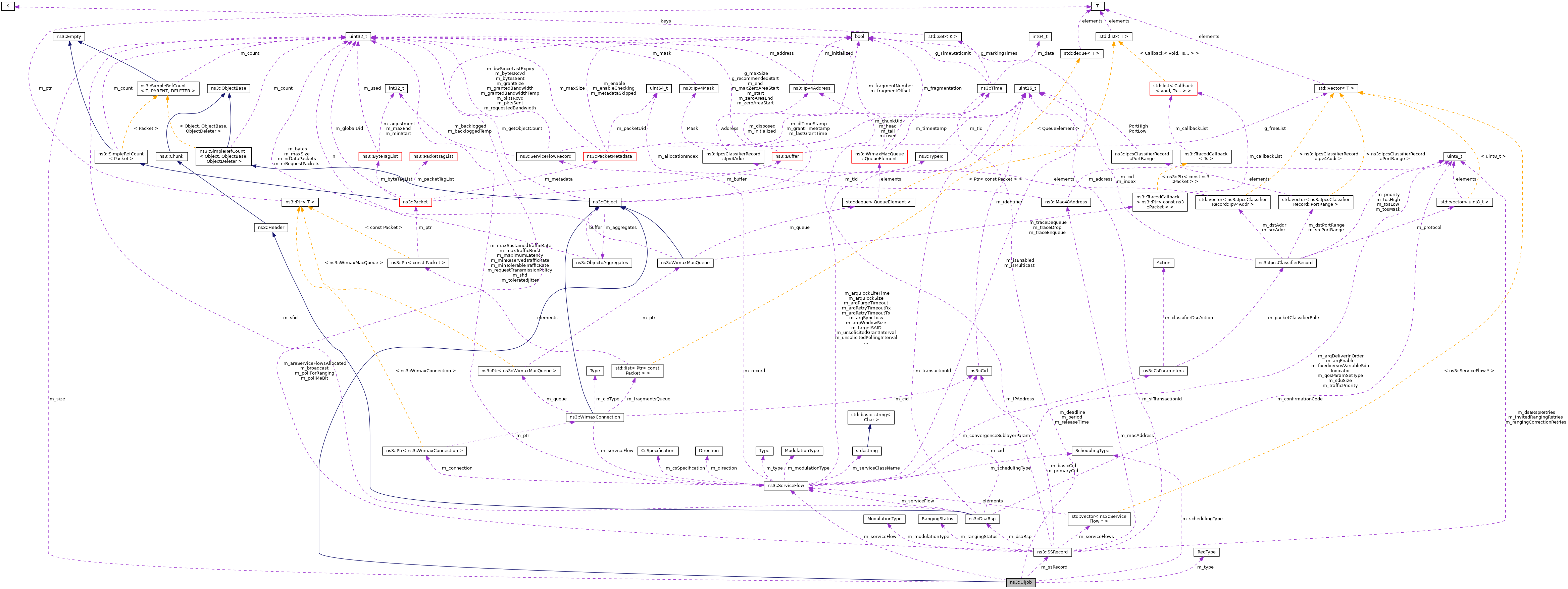This screenshot has width=1568, height=589.
Task: Open the std::string node
Action: [x=866, y=451]
